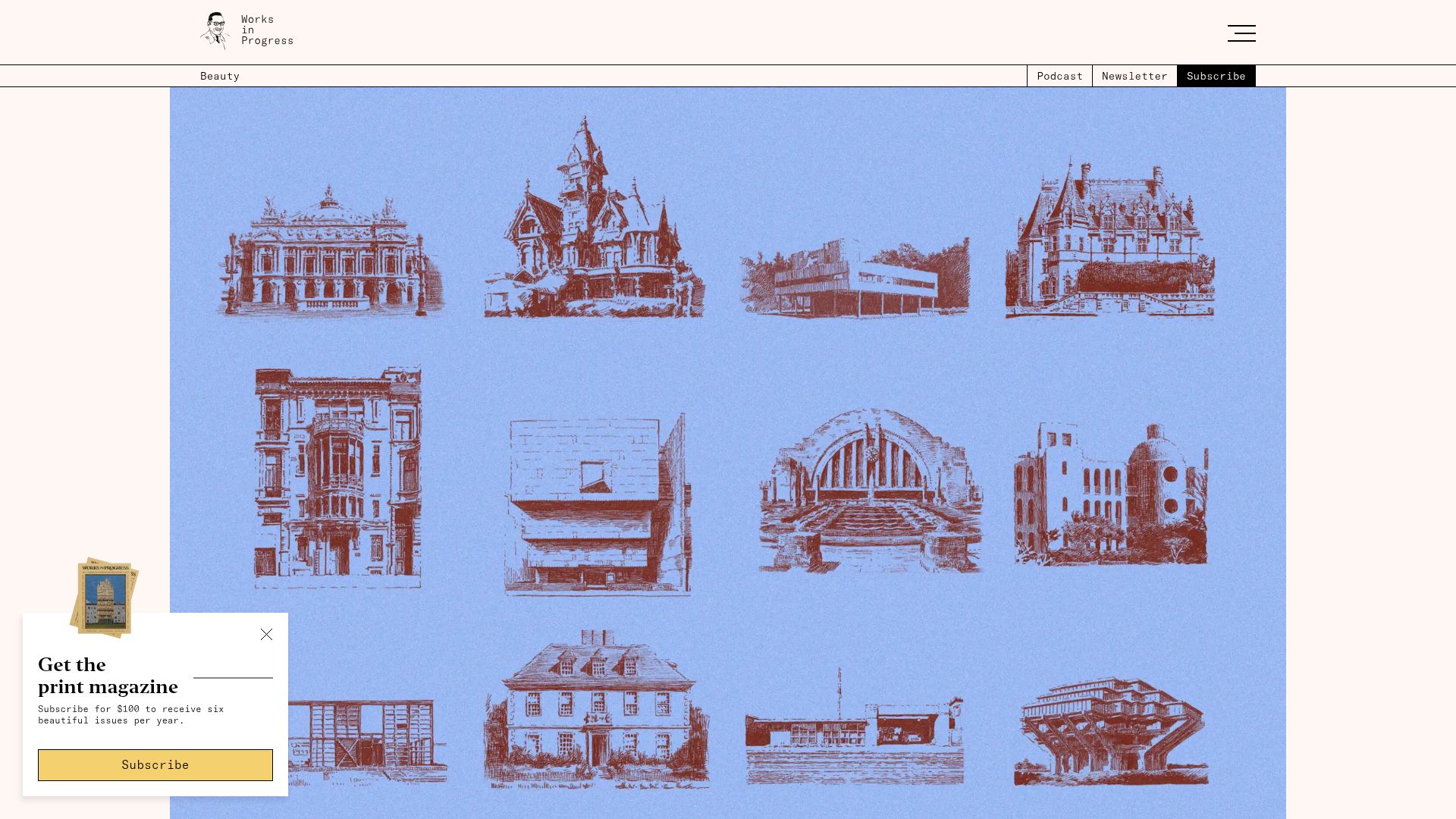Click the Works in Progress site title text
The height and width of the screenshot is (819, 1456).
(x=267, y=30)
